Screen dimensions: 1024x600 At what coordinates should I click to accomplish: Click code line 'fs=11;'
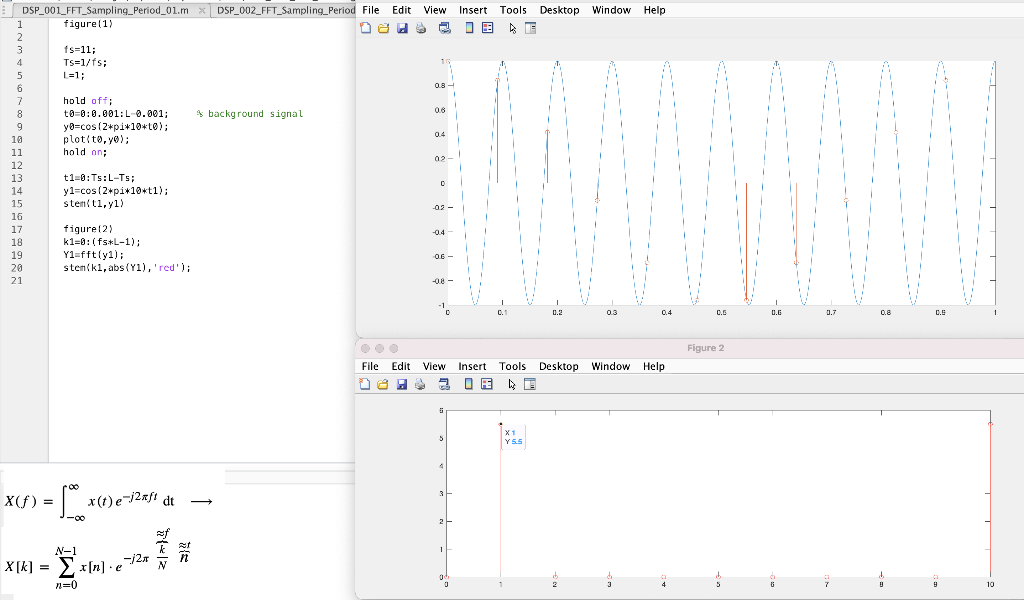[80, 50]
